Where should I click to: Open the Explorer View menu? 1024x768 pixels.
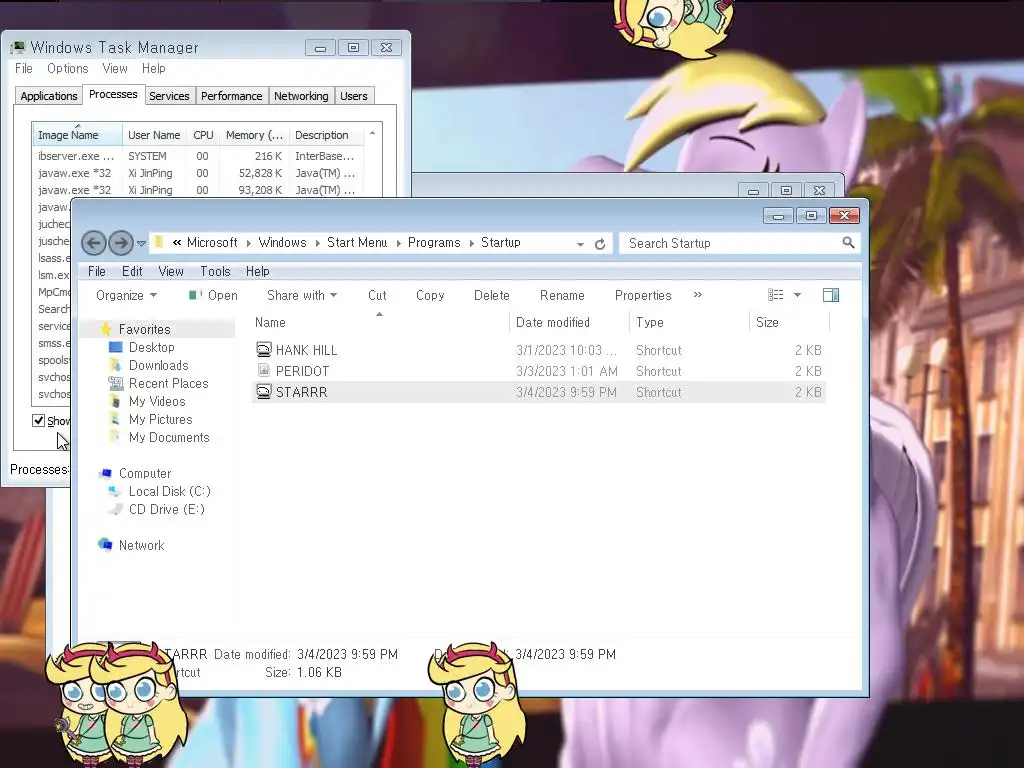tap(170, 271)
